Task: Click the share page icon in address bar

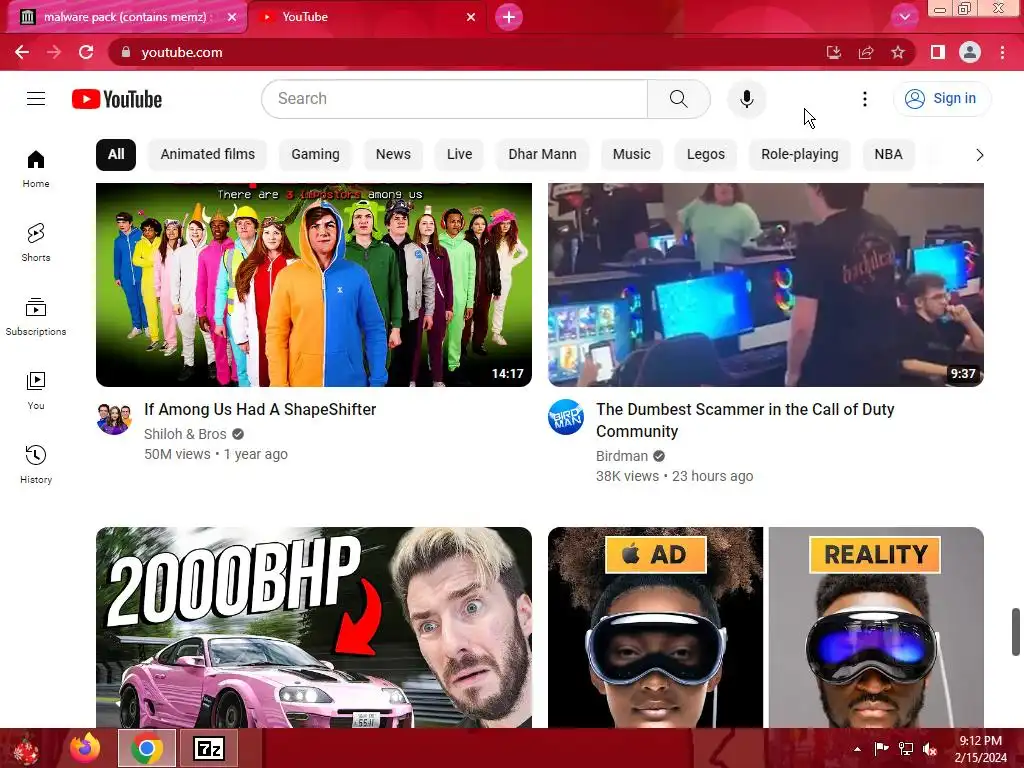Action: pos(866,52)
